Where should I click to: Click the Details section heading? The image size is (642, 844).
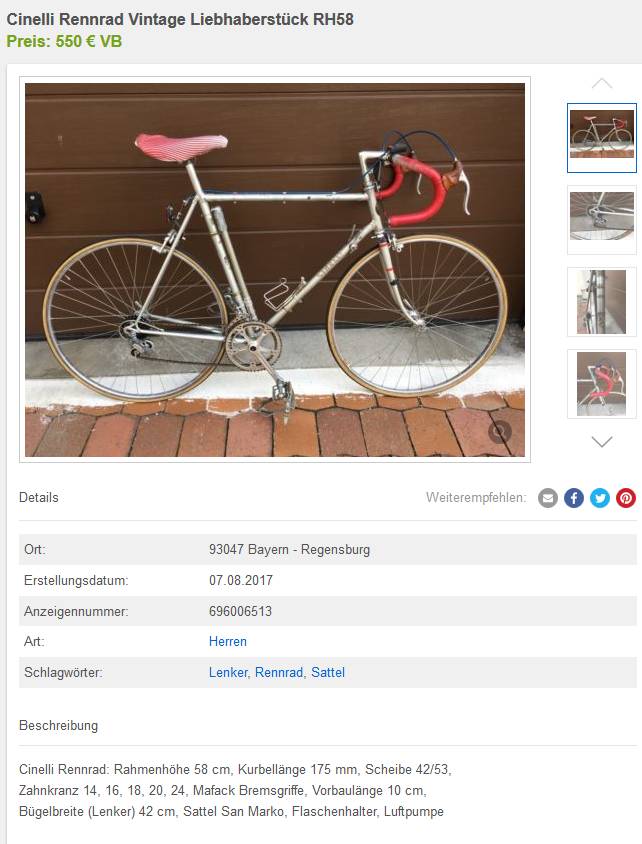tap(39, 497)
